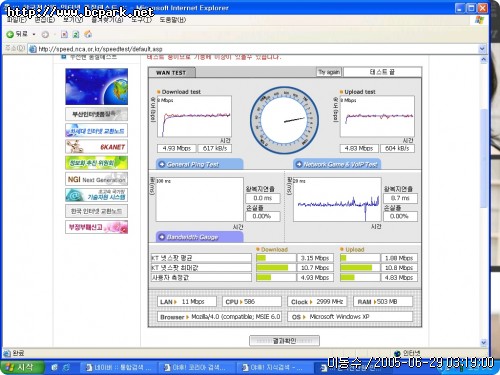Open the 도움말(H) menu
Image resolution: width=500 pixels, height=375 pixels.
coord(172,20)
